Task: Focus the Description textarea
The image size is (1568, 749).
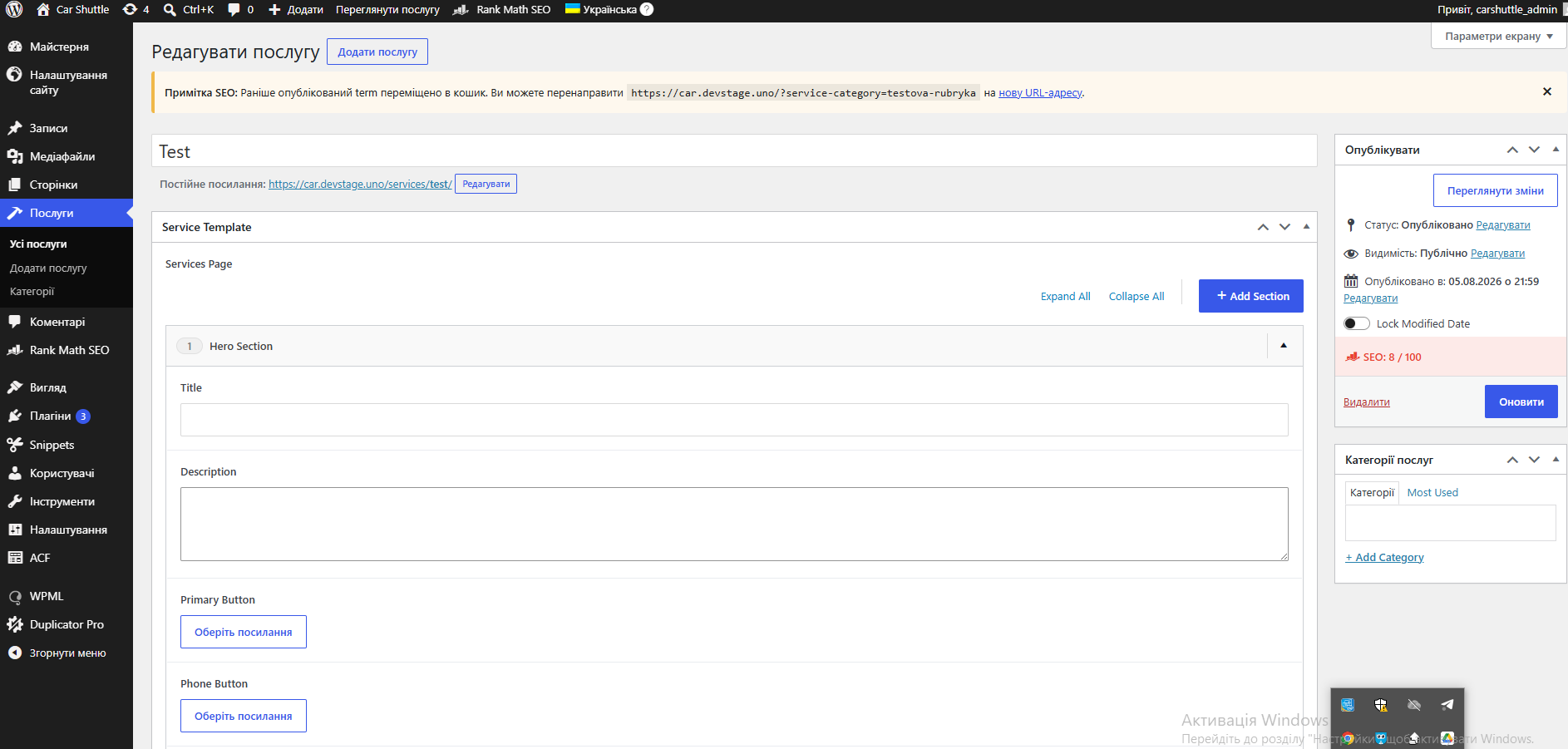Action: (x=734, y=524)
